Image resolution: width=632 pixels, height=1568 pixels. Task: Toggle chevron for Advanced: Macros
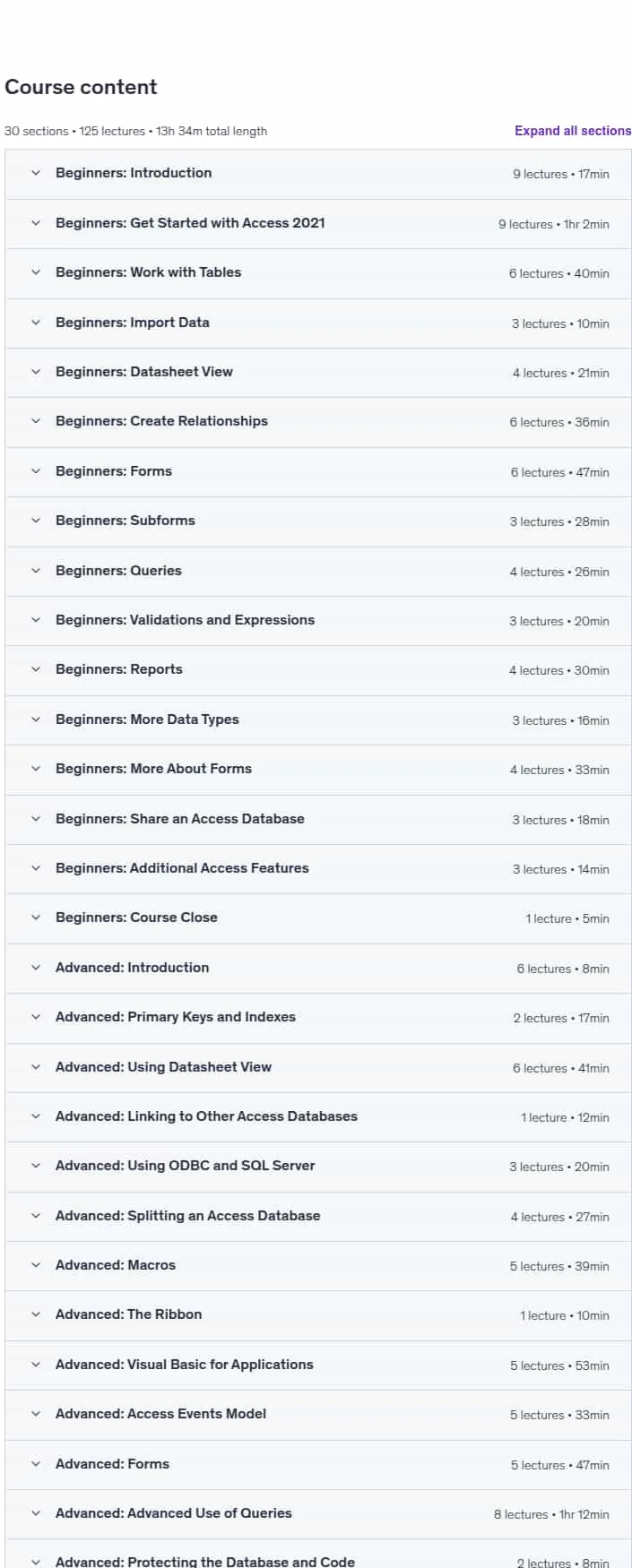36,1265
